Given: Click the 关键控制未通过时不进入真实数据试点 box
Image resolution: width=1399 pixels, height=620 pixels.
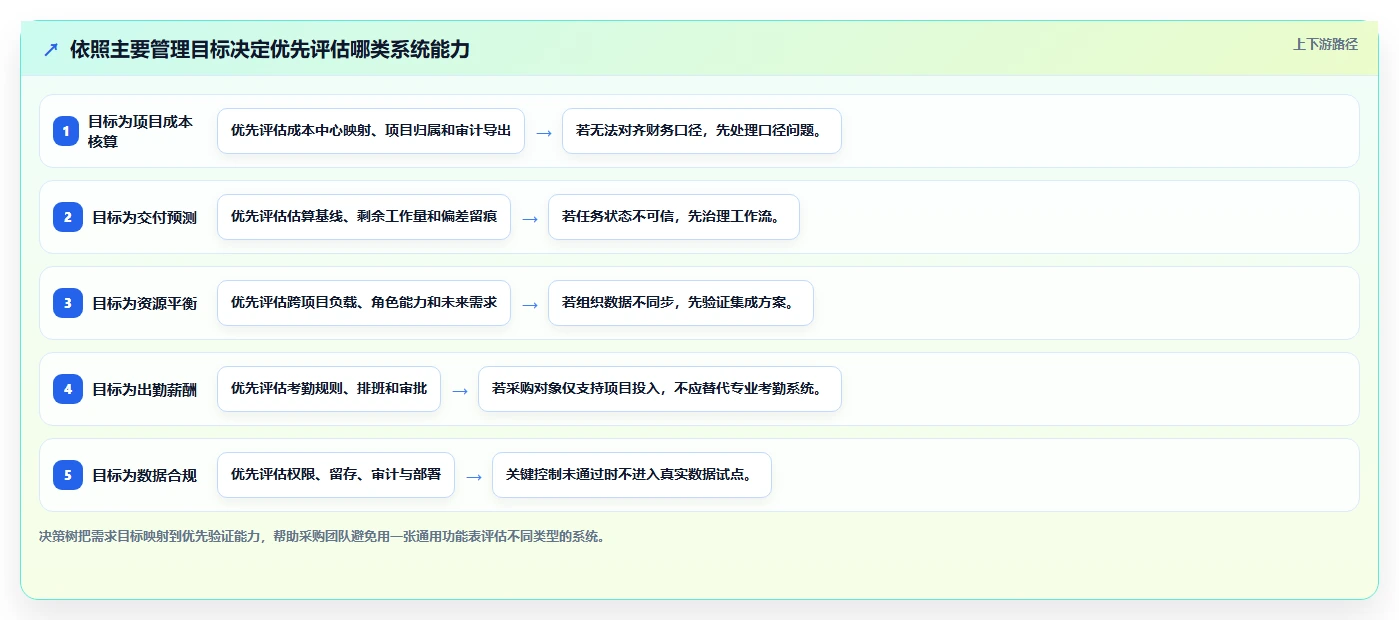Looking at the screenshot, I should [x=632, y=475].
